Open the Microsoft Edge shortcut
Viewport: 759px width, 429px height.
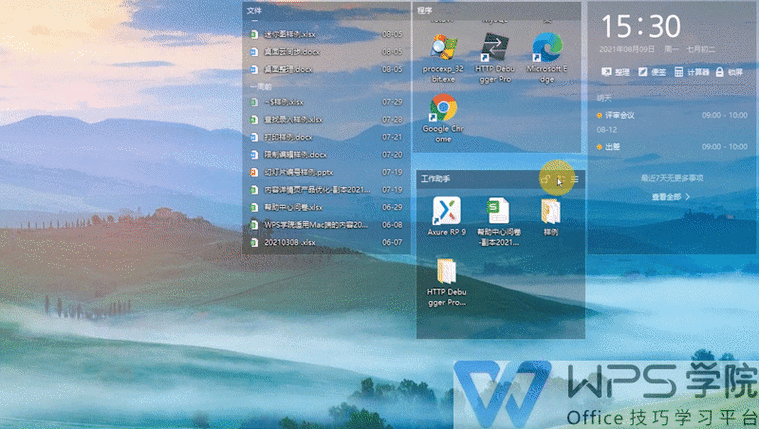(x=547, y=59)
